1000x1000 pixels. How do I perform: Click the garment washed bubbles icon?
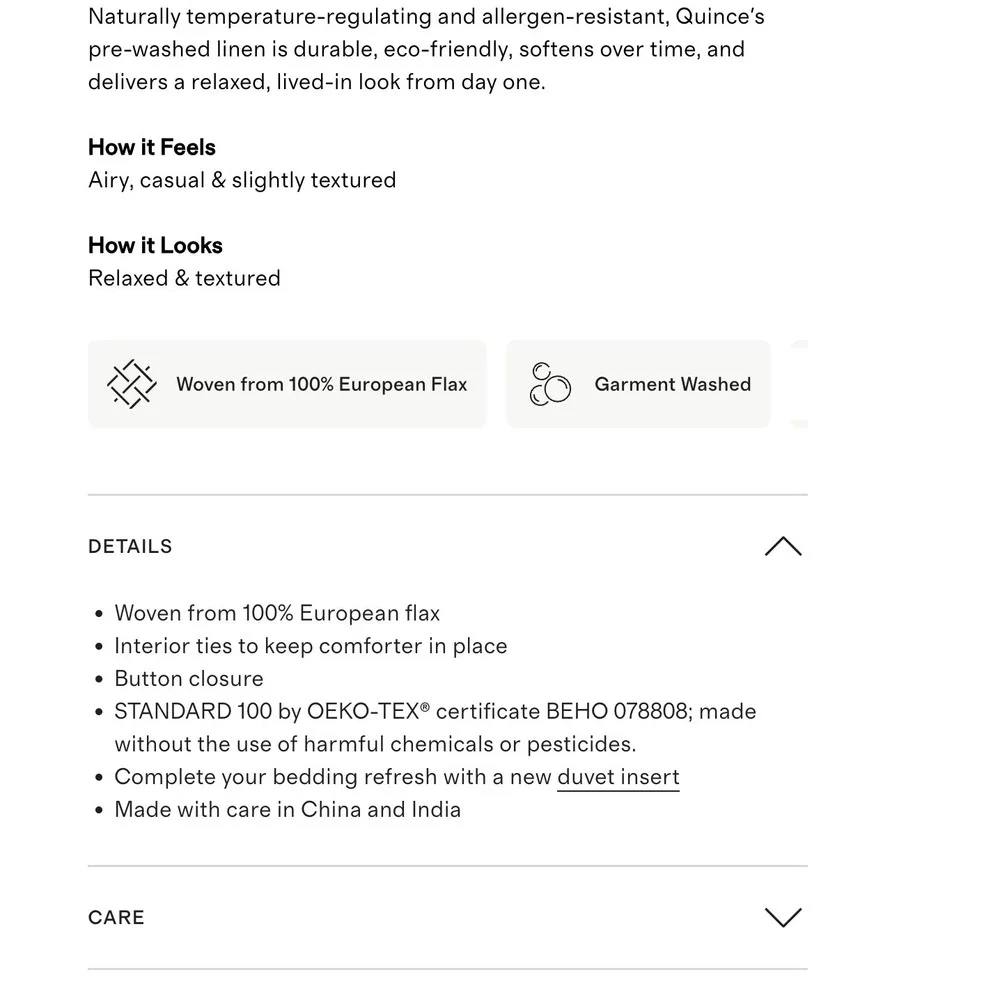(x=550, y=384)
